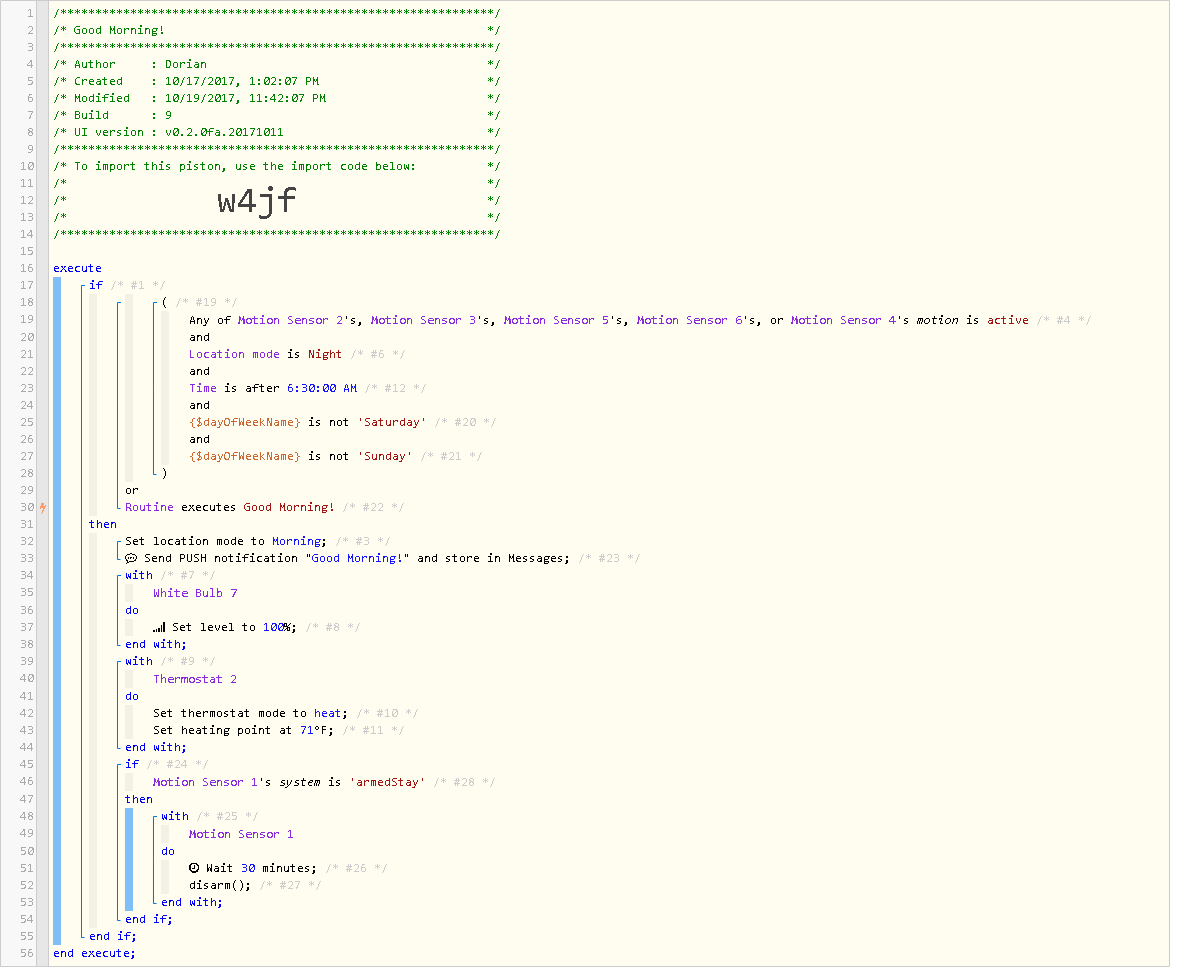Click 'Motion Sensor 4' device in the condition
Image resolution: width=1178 pixels, height=975 pixels.
pyautogui.click(x=844, y=321)
